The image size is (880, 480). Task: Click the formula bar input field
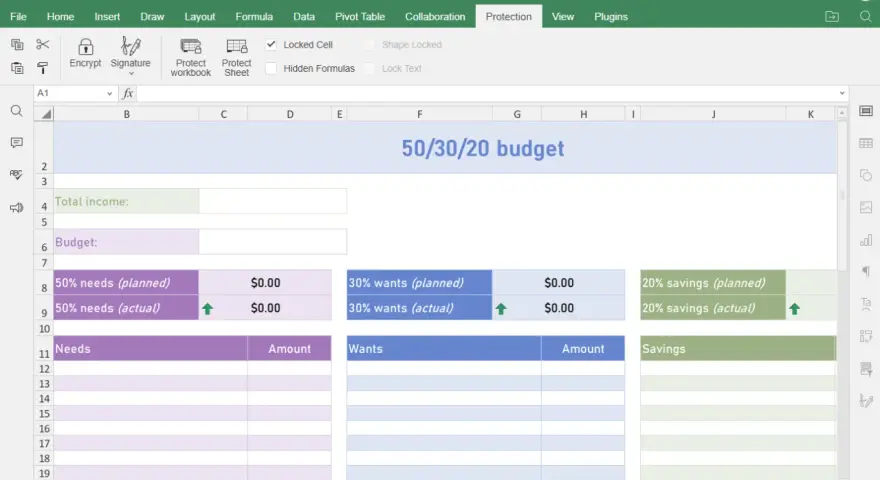[486, 93]
